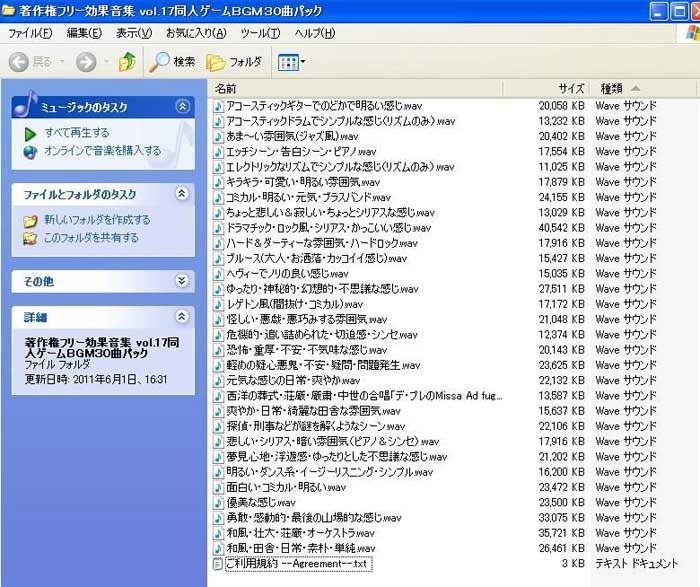This screenshot has height=587, width=700.
Task: Collapse the 詳細 details panel chevron
Action: point(182,316)
